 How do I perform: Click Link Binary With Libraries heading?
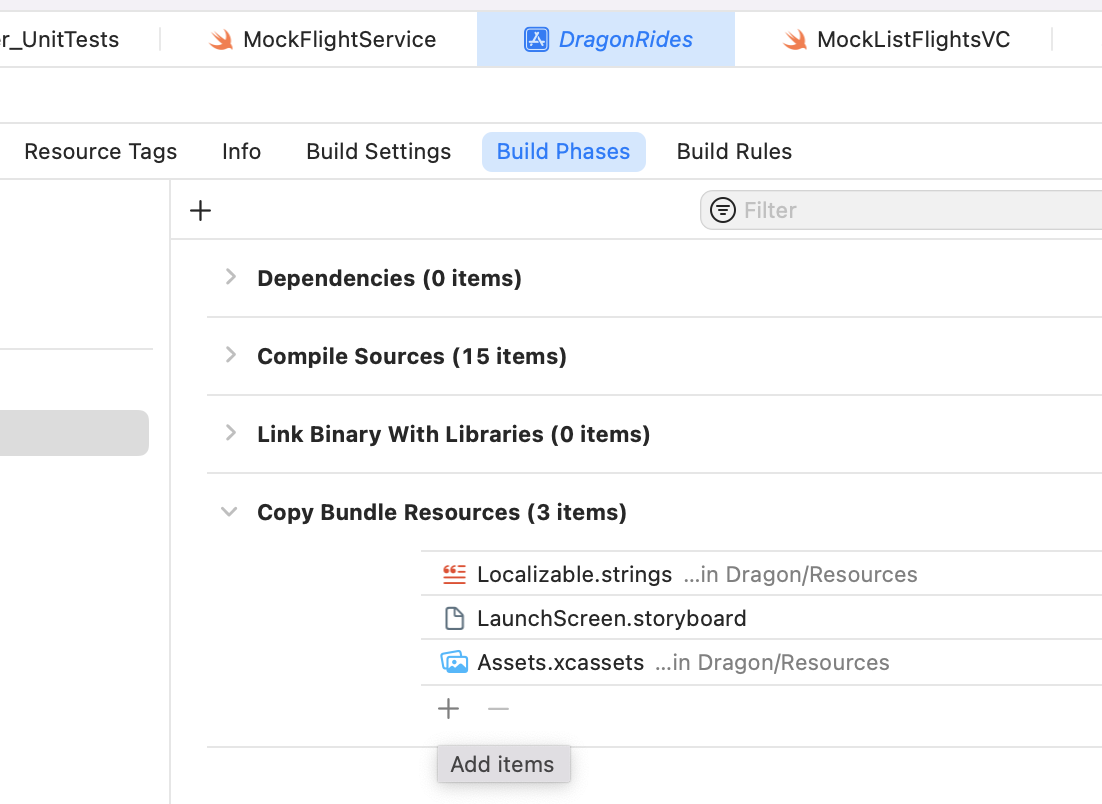coord(453,434)
